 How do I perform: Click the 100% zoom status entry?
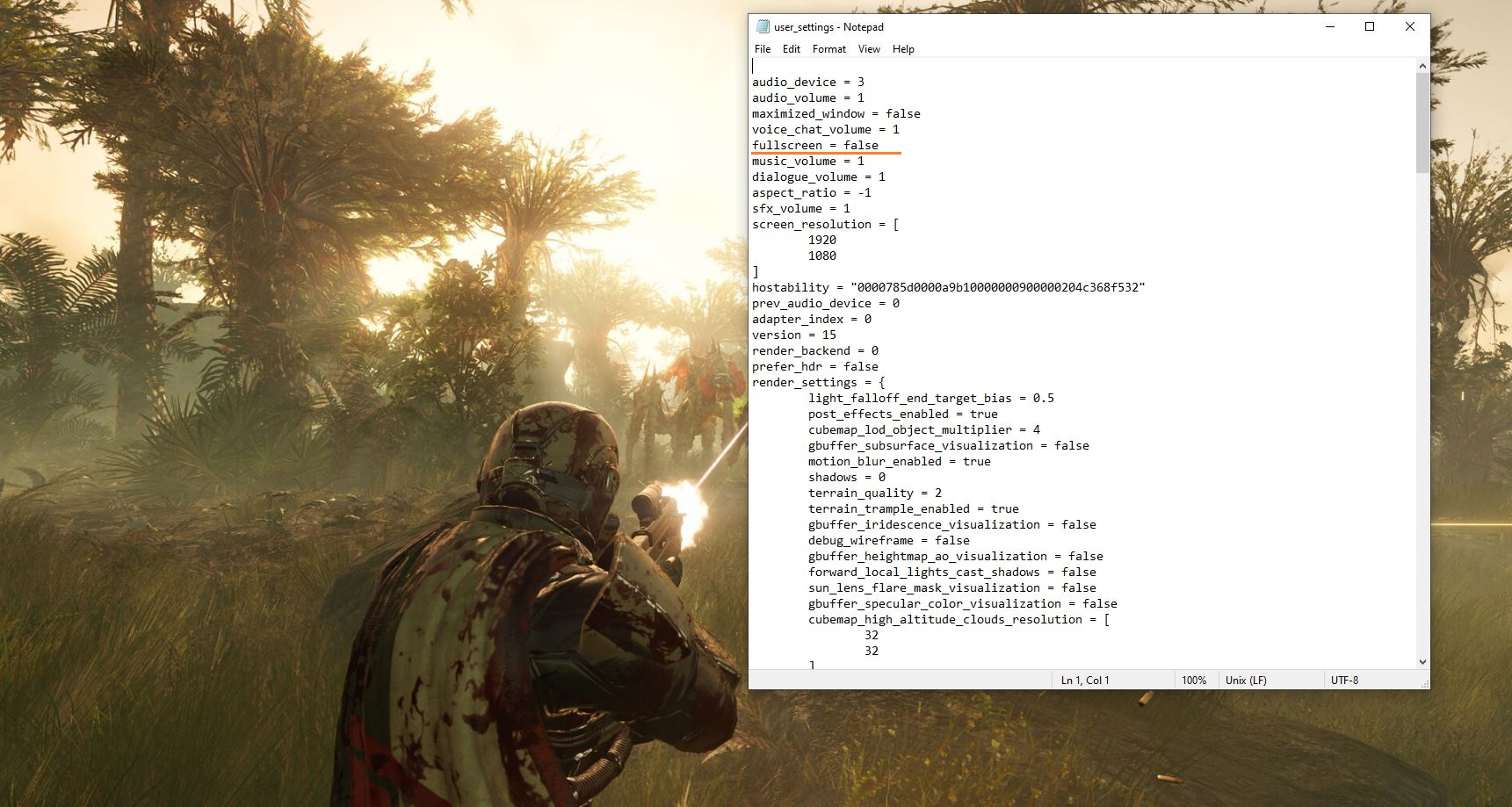pyautogui.click(x=1194, y=681)
